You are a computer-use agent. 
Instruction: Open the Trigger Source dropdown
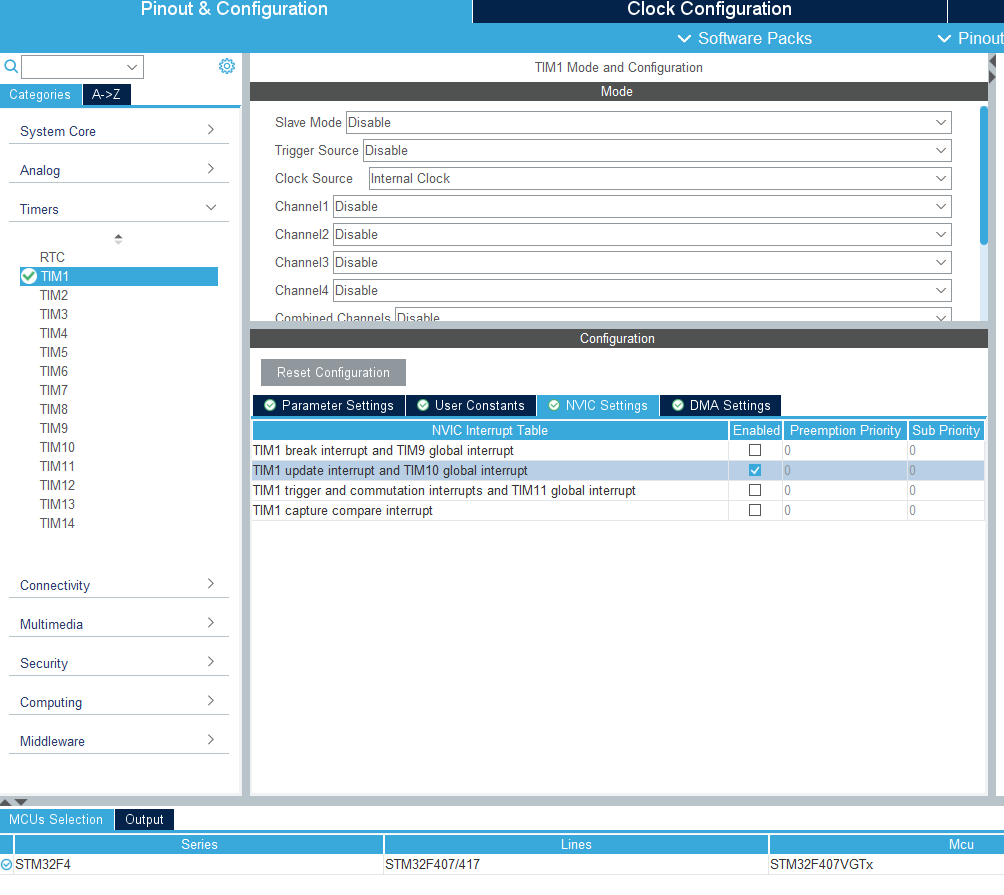tap(657, 150)
